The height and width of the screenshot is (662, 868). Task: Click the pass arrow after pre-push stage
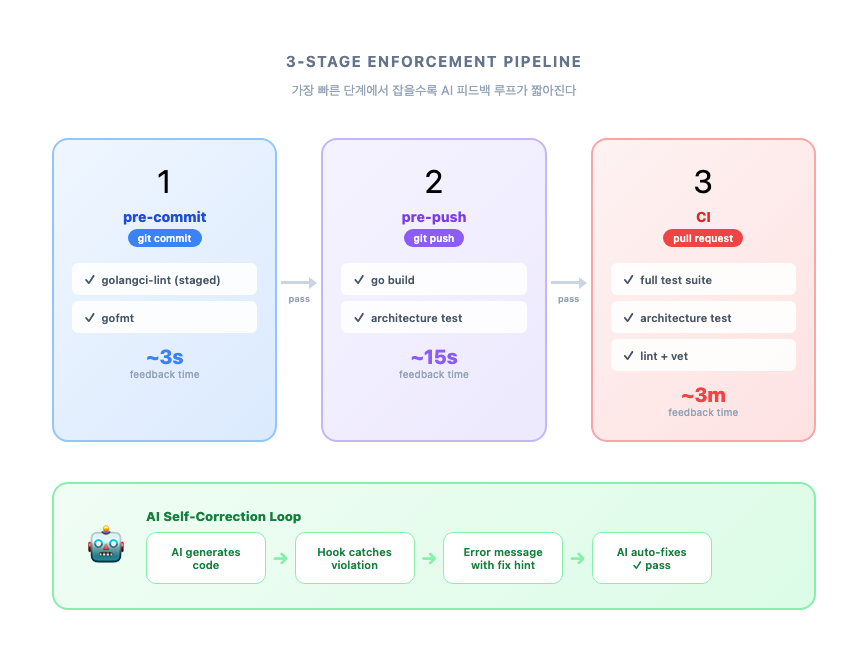pos(568,283)
